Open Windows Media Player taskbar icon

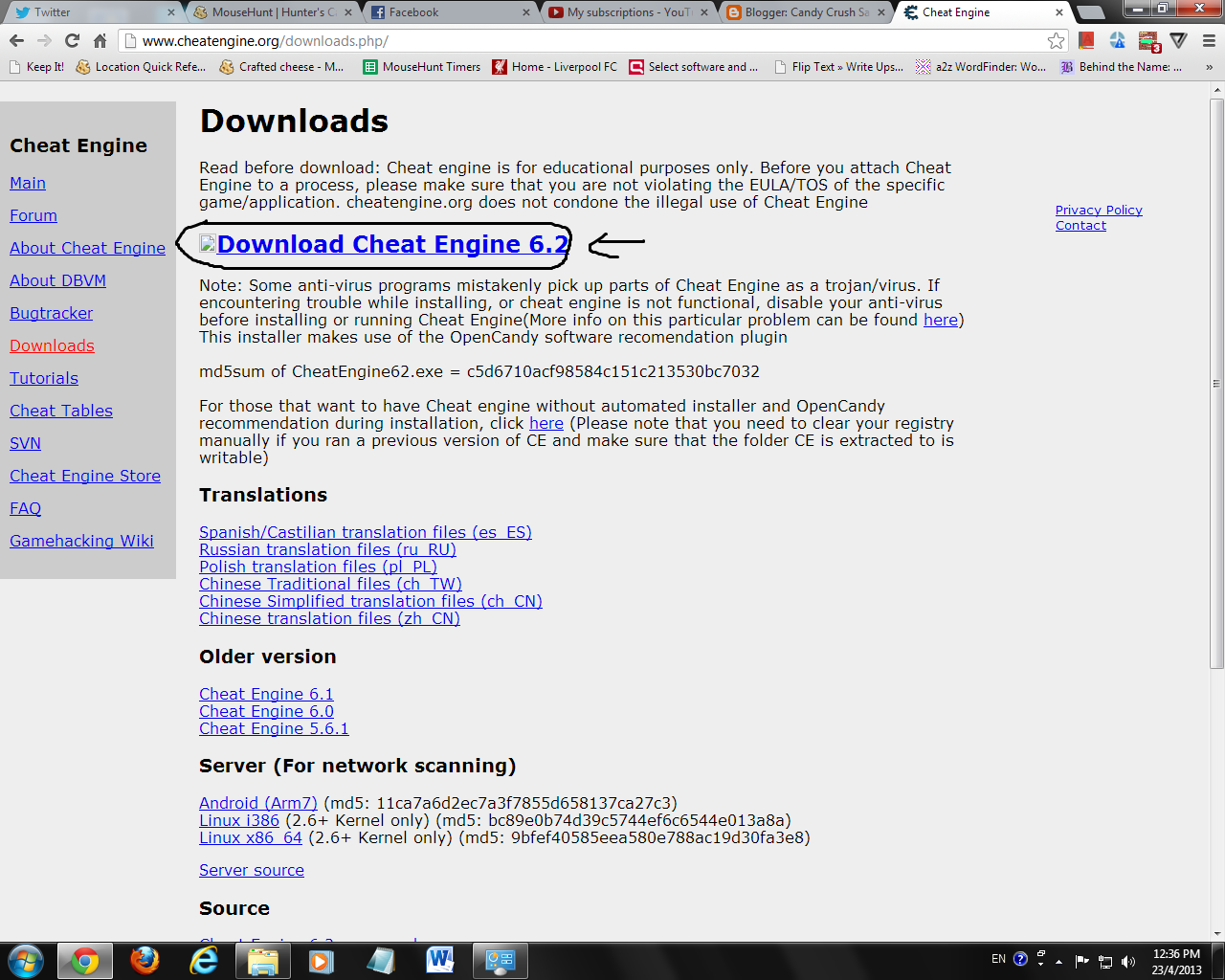point(322,961)
